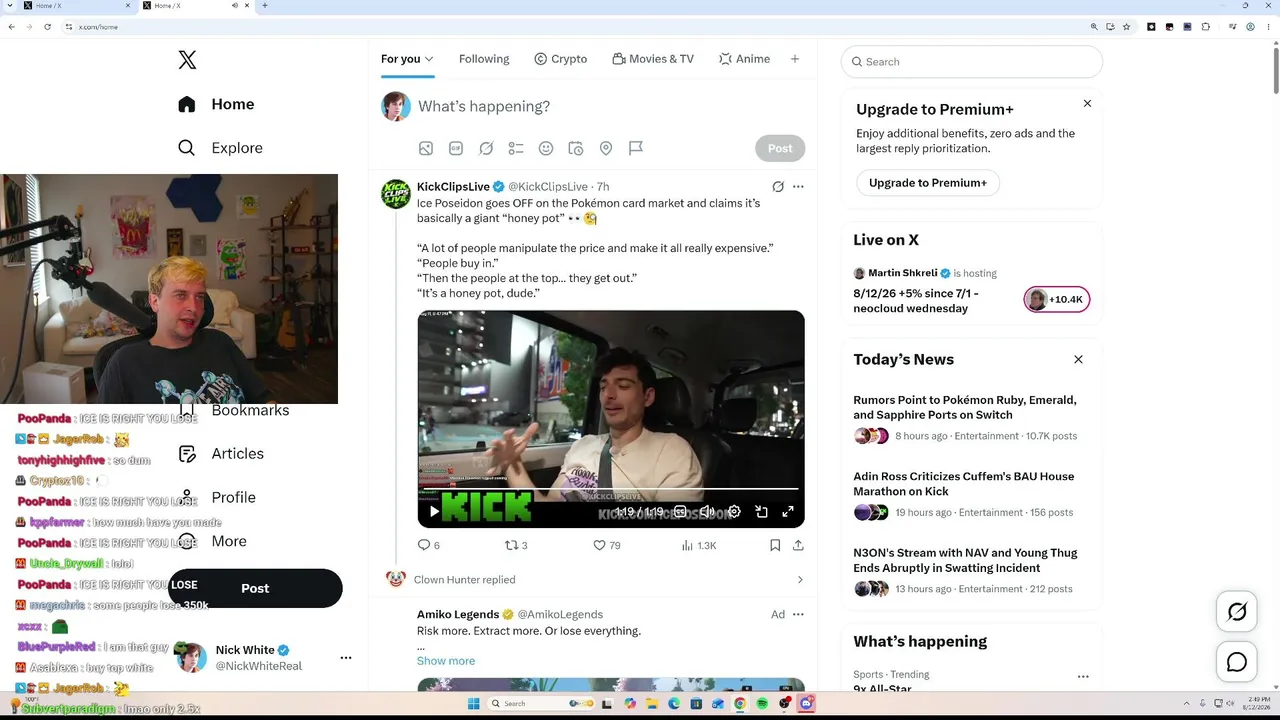The height and width of the screenshot is (720, 1280).
Task: Click the black Post button in the sidebar
Action: tap(255, 588)
